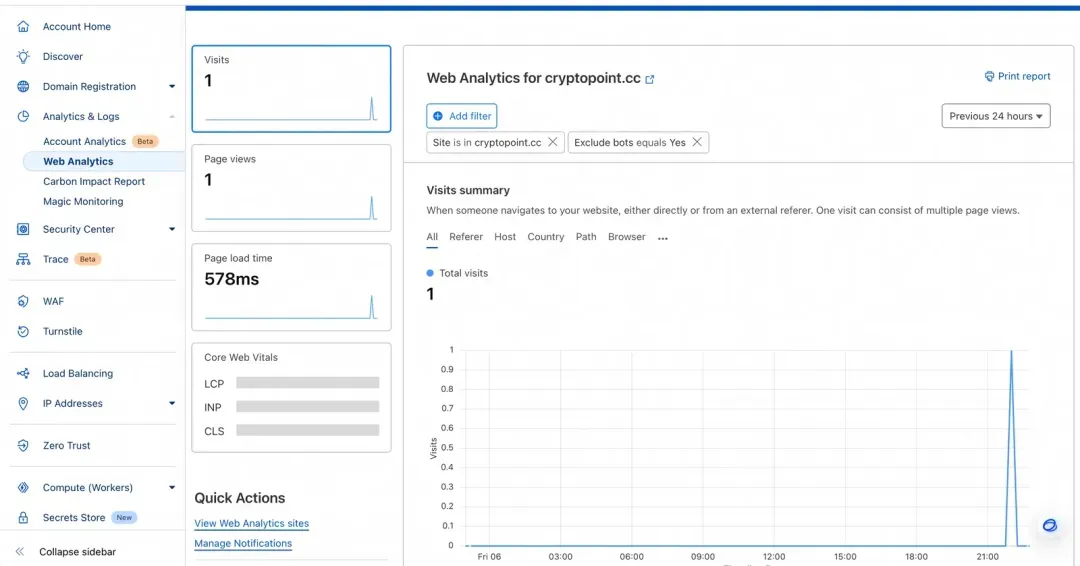Click the Secrets Store lock icon
Image resolution: width=1080 pixels, height=566 pixels.
point(23,518)
